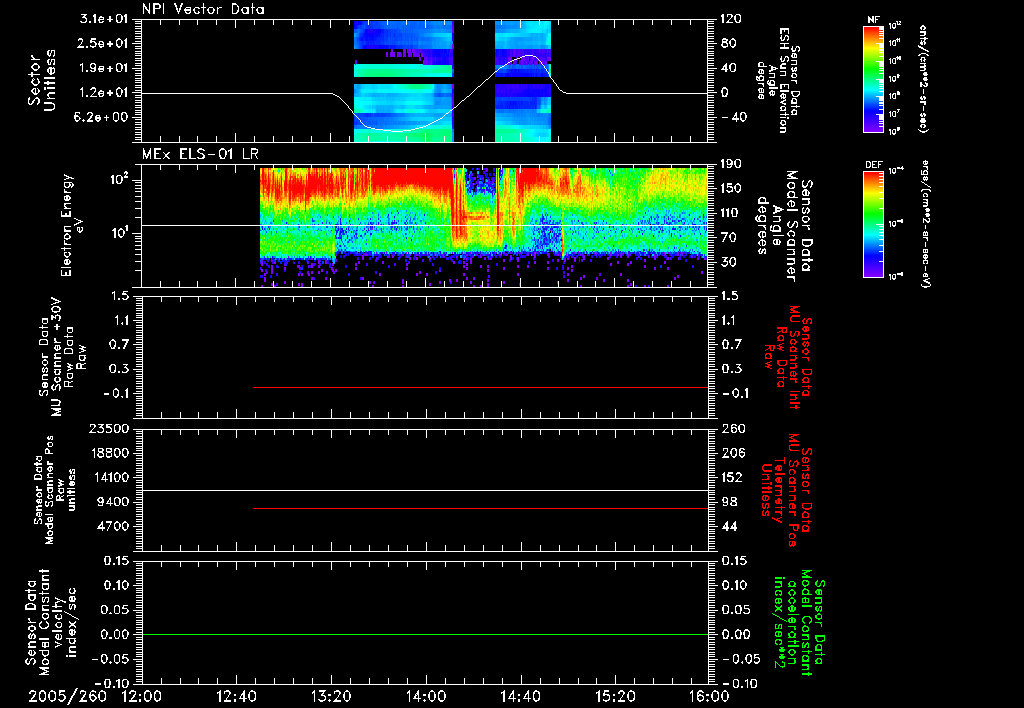Click the ergs/(cm**2-sr-sec-eV) units label
The image size is (1024, 708).
click(x=925, y=224)
